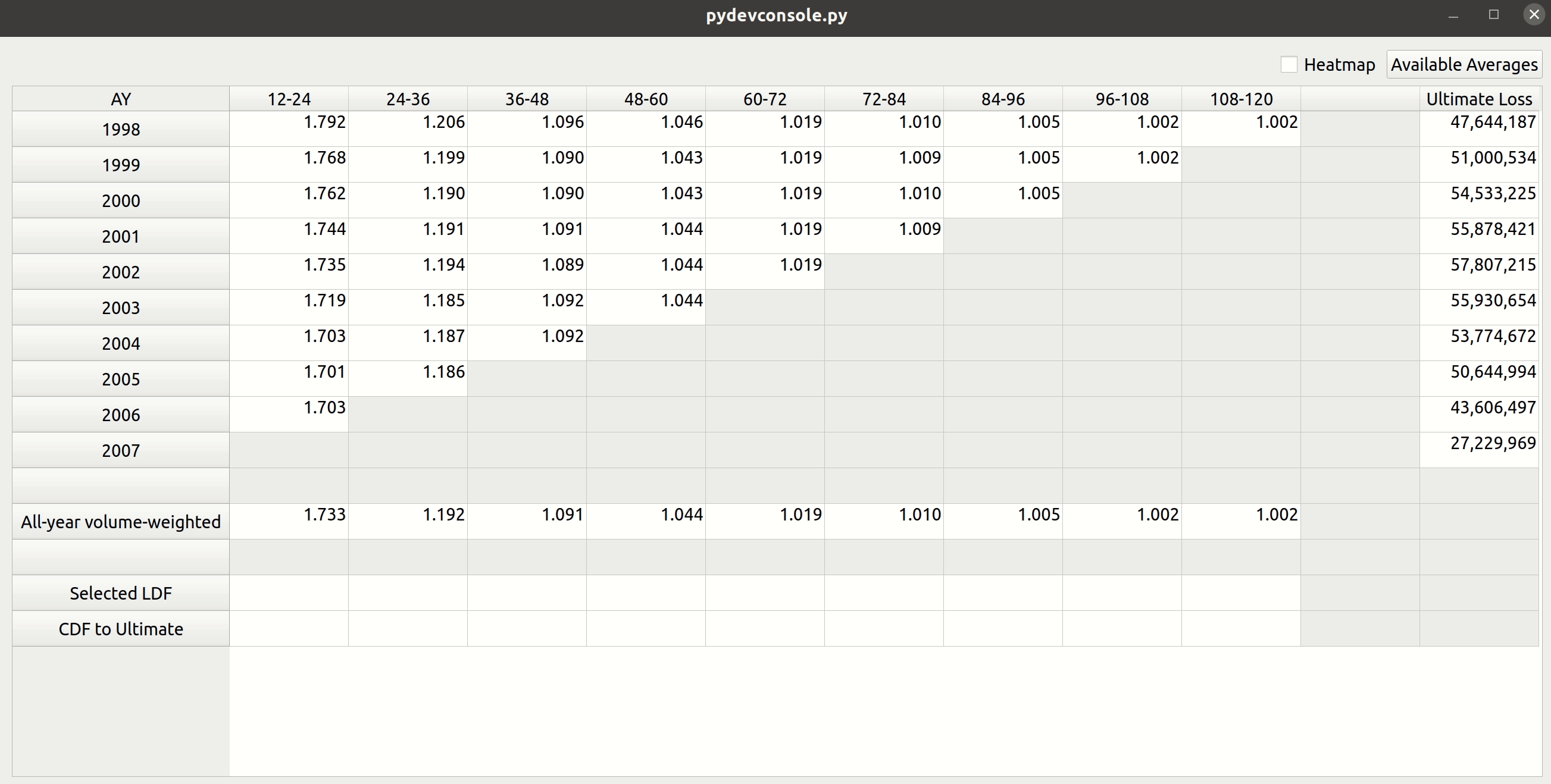The image size is (1551, 784).
Task: Select the Selected LDF row header
Action: pyautogui.click(x=120, y=592)
